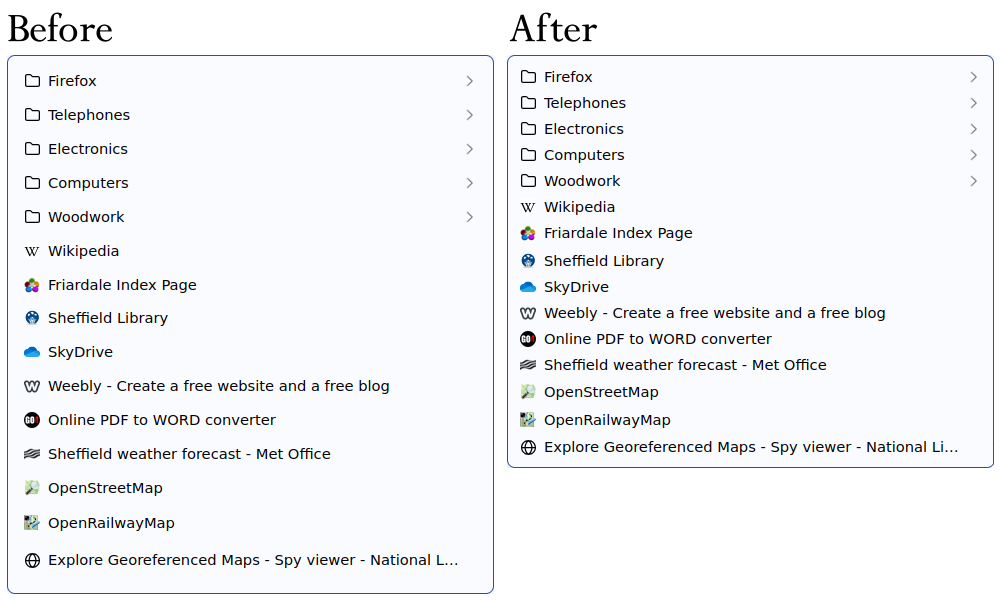
Task: Click the Telephones folder icon in After panel
Action: [528, 103]
